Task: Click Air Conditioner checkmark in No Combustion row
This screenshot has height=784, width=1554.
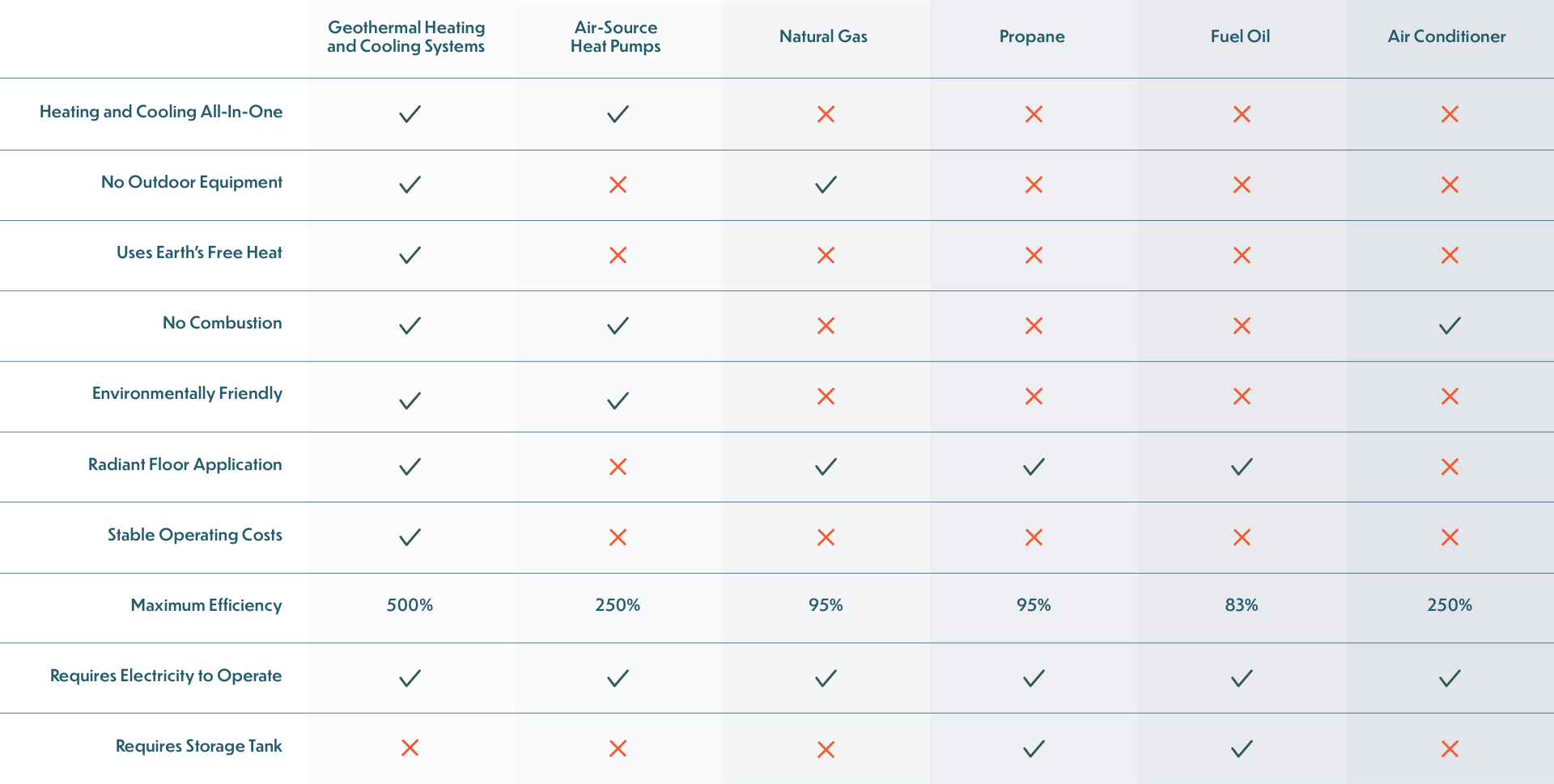Action: [x=1450, y=325]
